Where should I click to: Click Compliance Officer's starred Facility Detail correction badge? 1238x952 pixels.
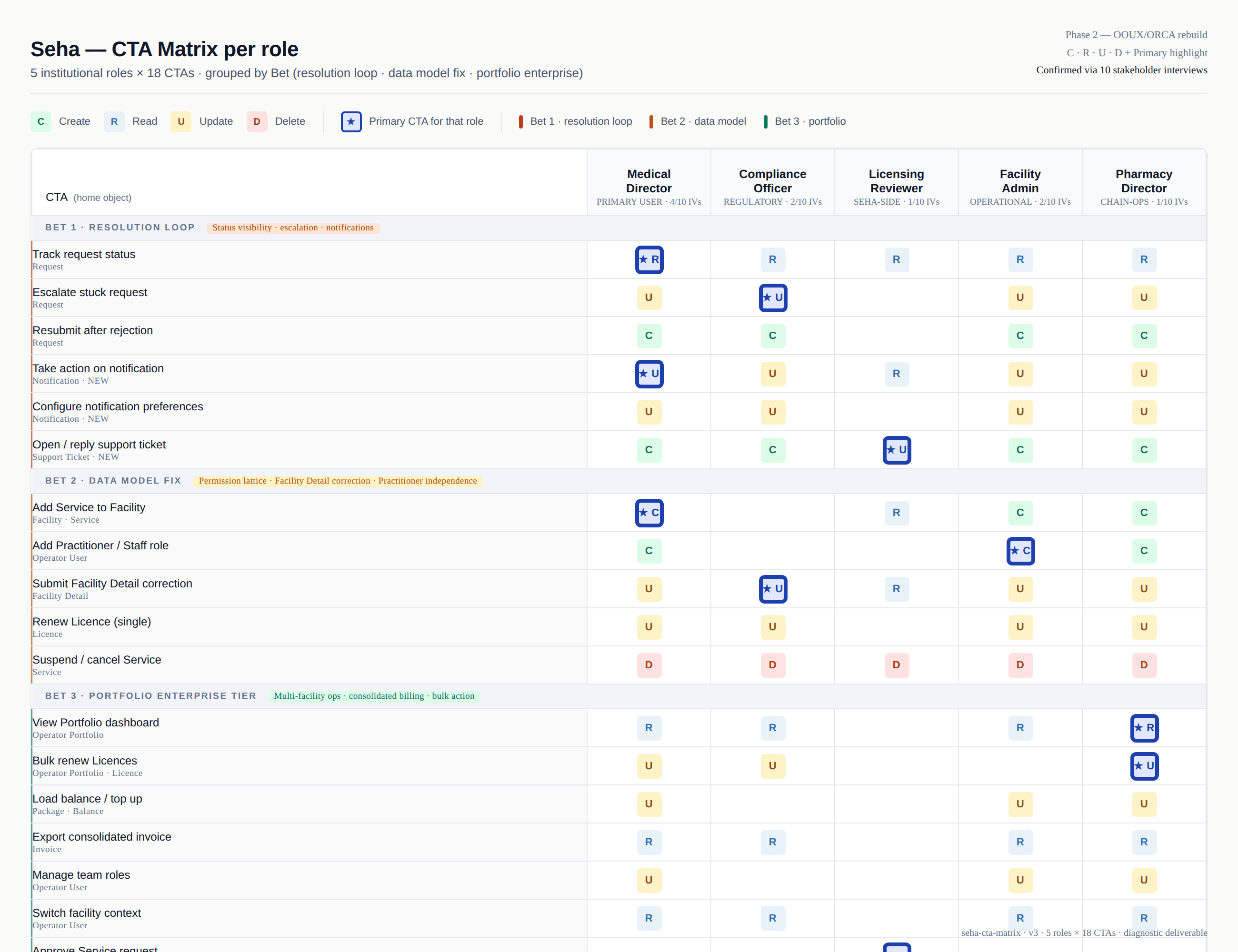tap(773, 589)
